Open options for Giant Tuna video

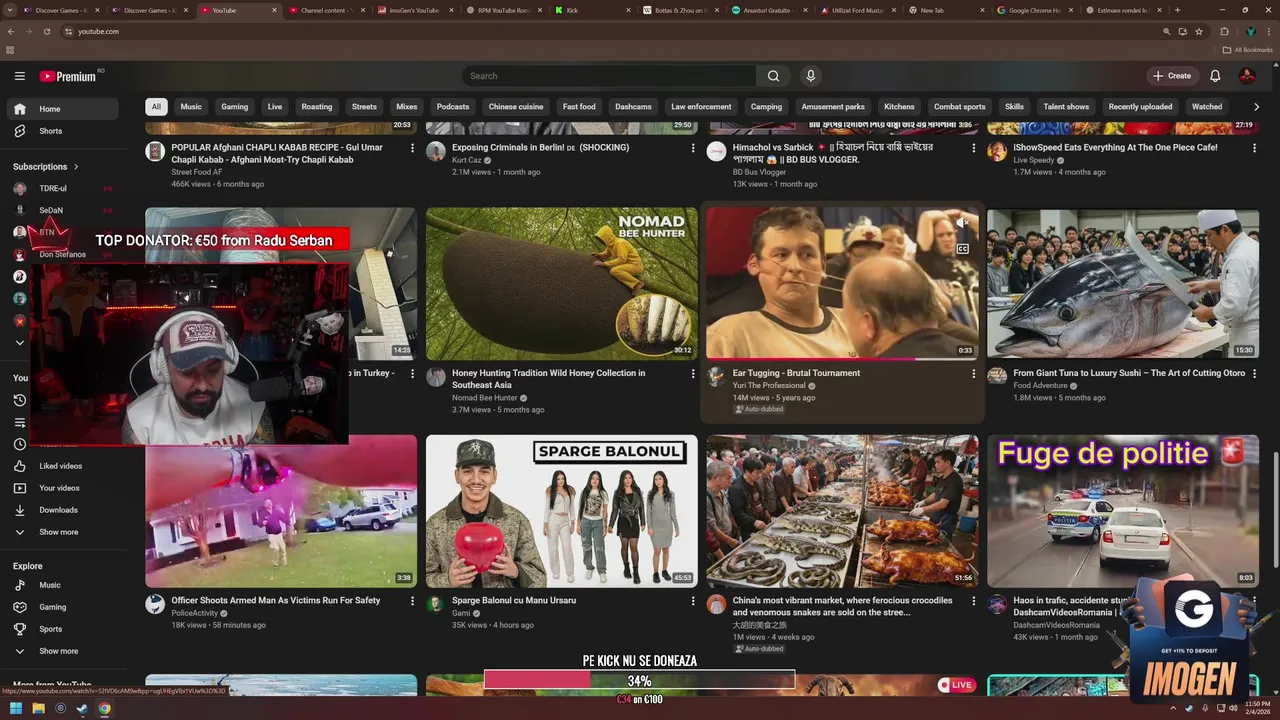coord(1254,373)
